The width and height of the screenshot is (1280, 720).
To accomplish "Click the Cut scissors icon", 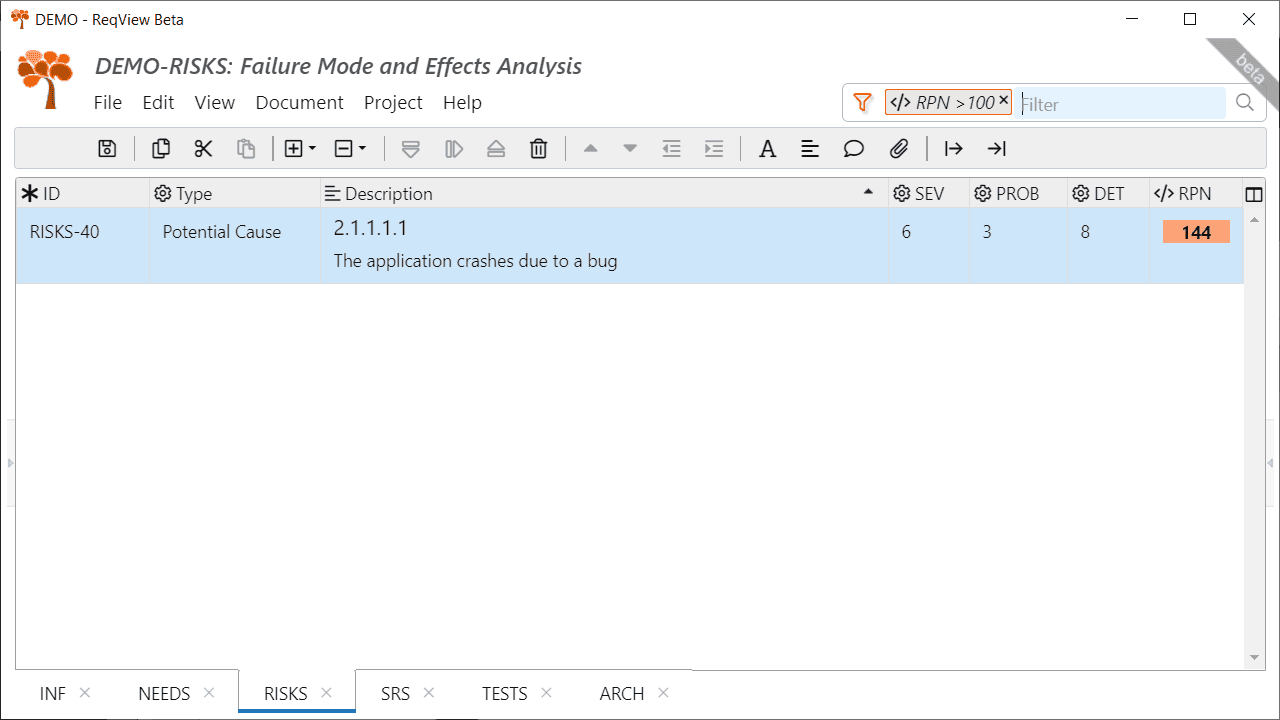I will point(204,149).
